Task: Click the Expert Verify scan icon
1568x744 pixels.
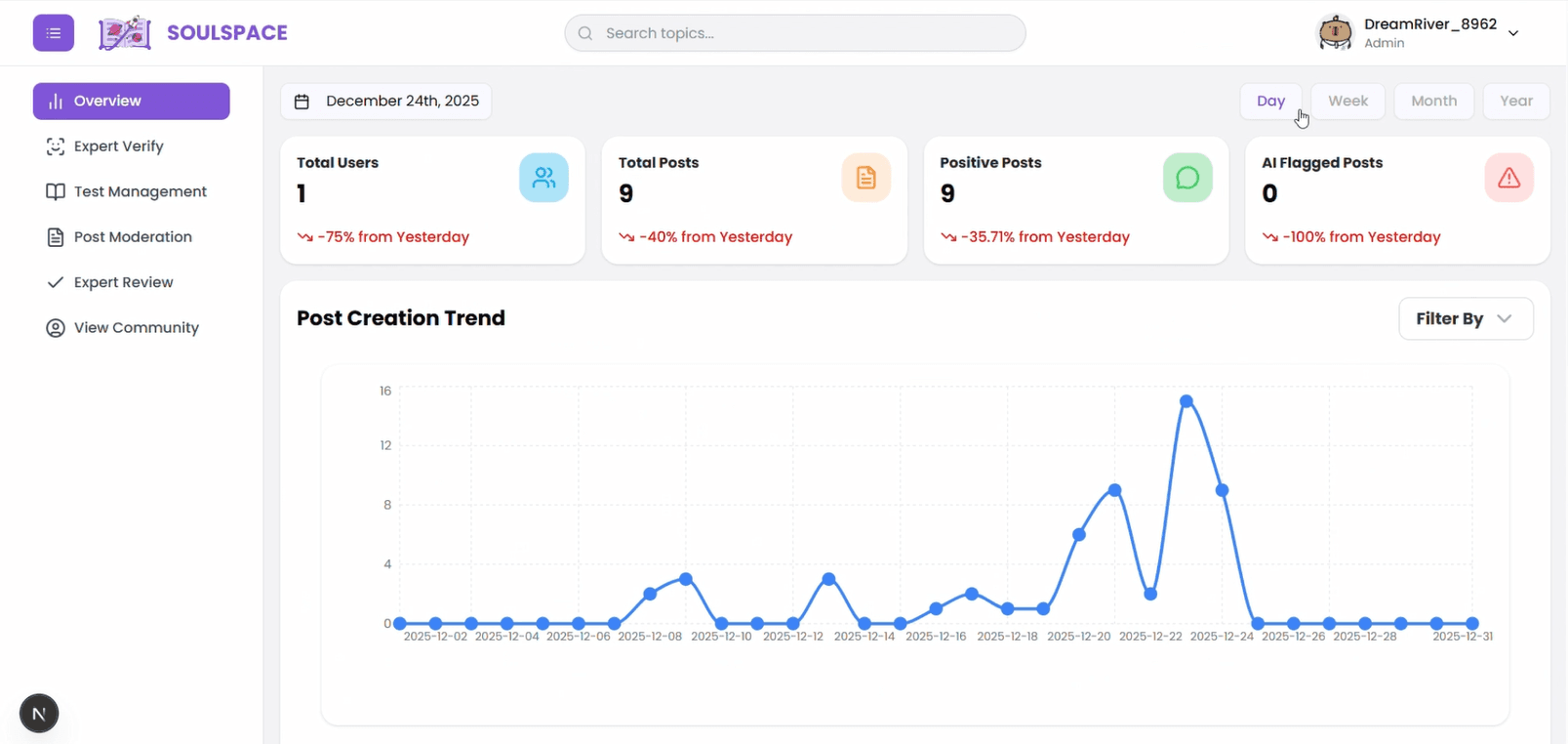Action: coord(56,146)
